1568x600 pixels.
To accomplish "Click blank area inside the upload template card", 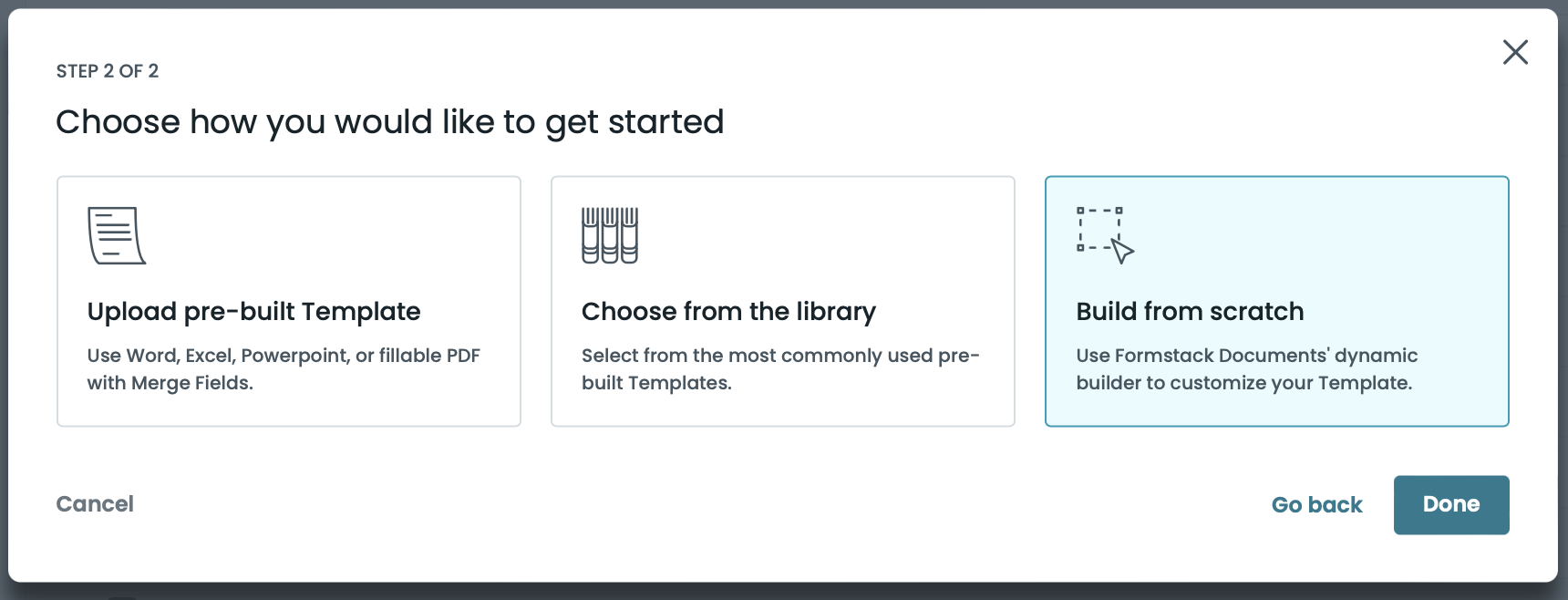I will pos(365,237).
